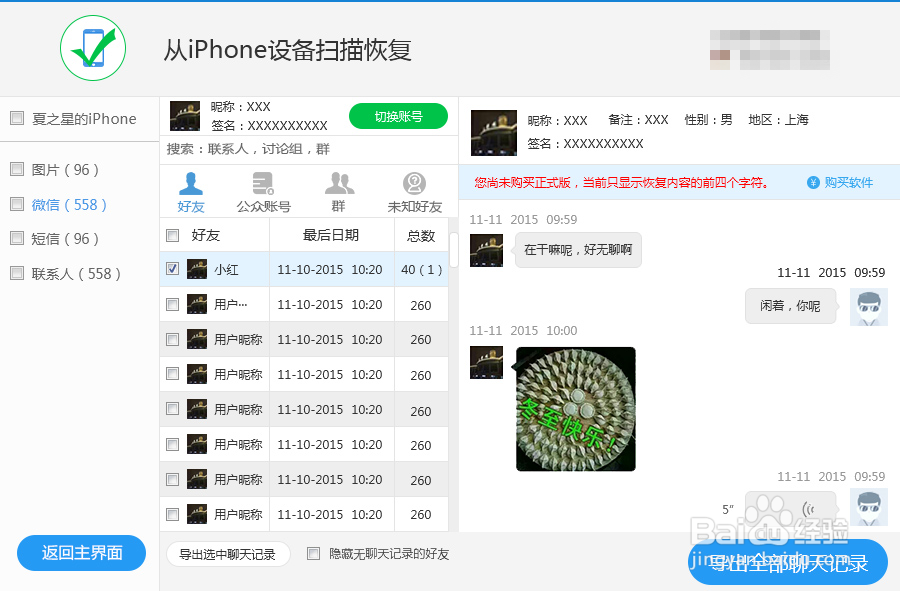Screen dimensions: 900x591
Task: Select the 小红 name cell
Action: tap(226, 270)
